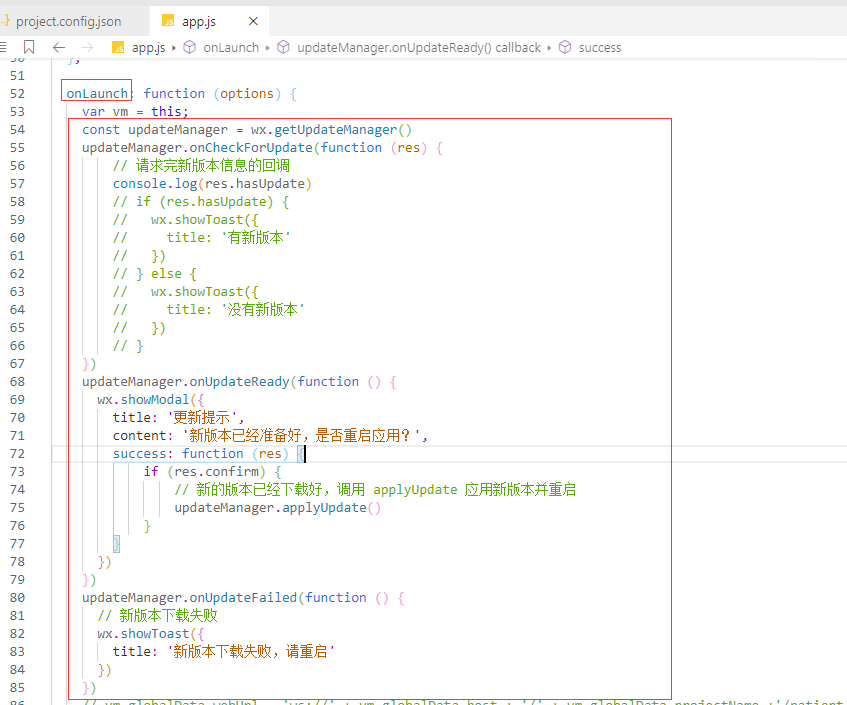Screen dimensions: 847x705
Task: Click line number 80 in gutter
Action: click(17, 598)
